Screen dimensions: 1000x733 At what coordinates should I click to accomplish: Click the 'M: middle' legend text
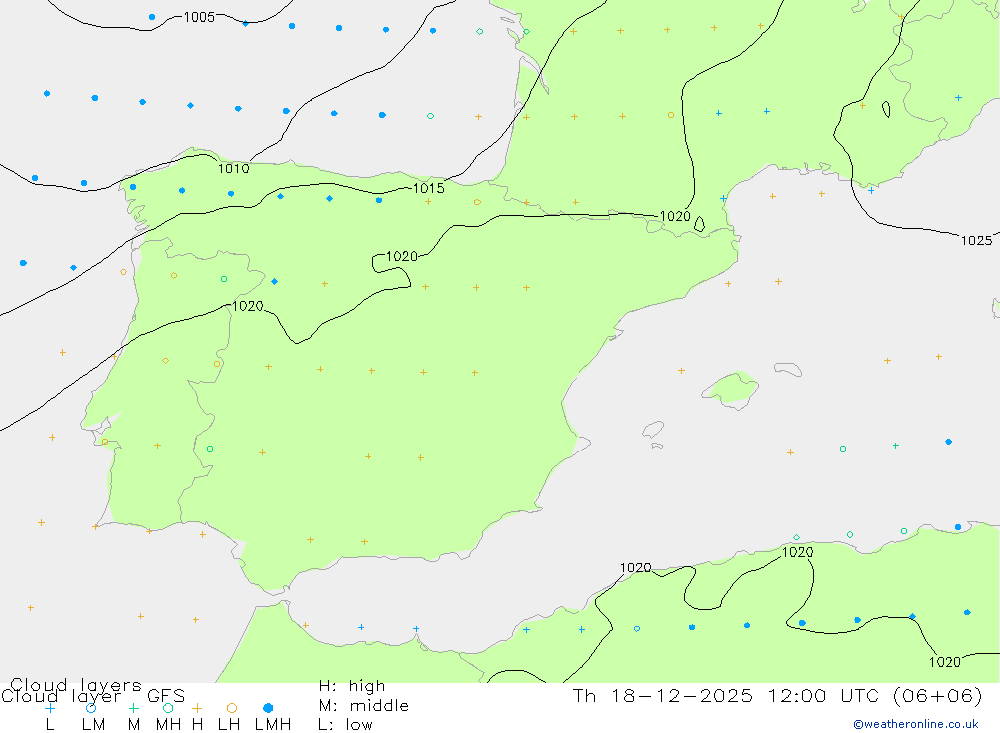(364, 706)
